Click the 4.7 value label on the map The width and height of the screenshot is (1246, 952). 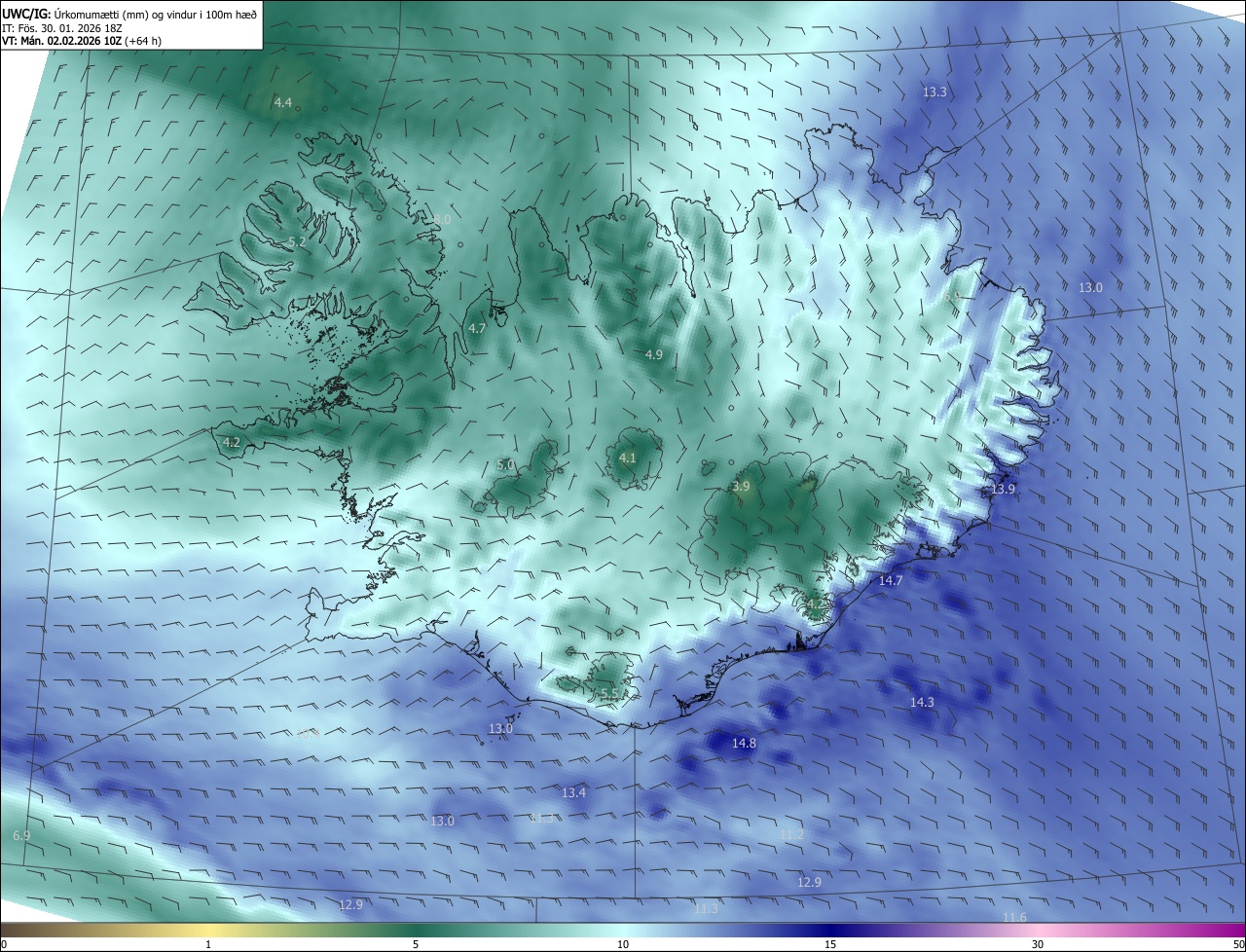pos(477,329)
